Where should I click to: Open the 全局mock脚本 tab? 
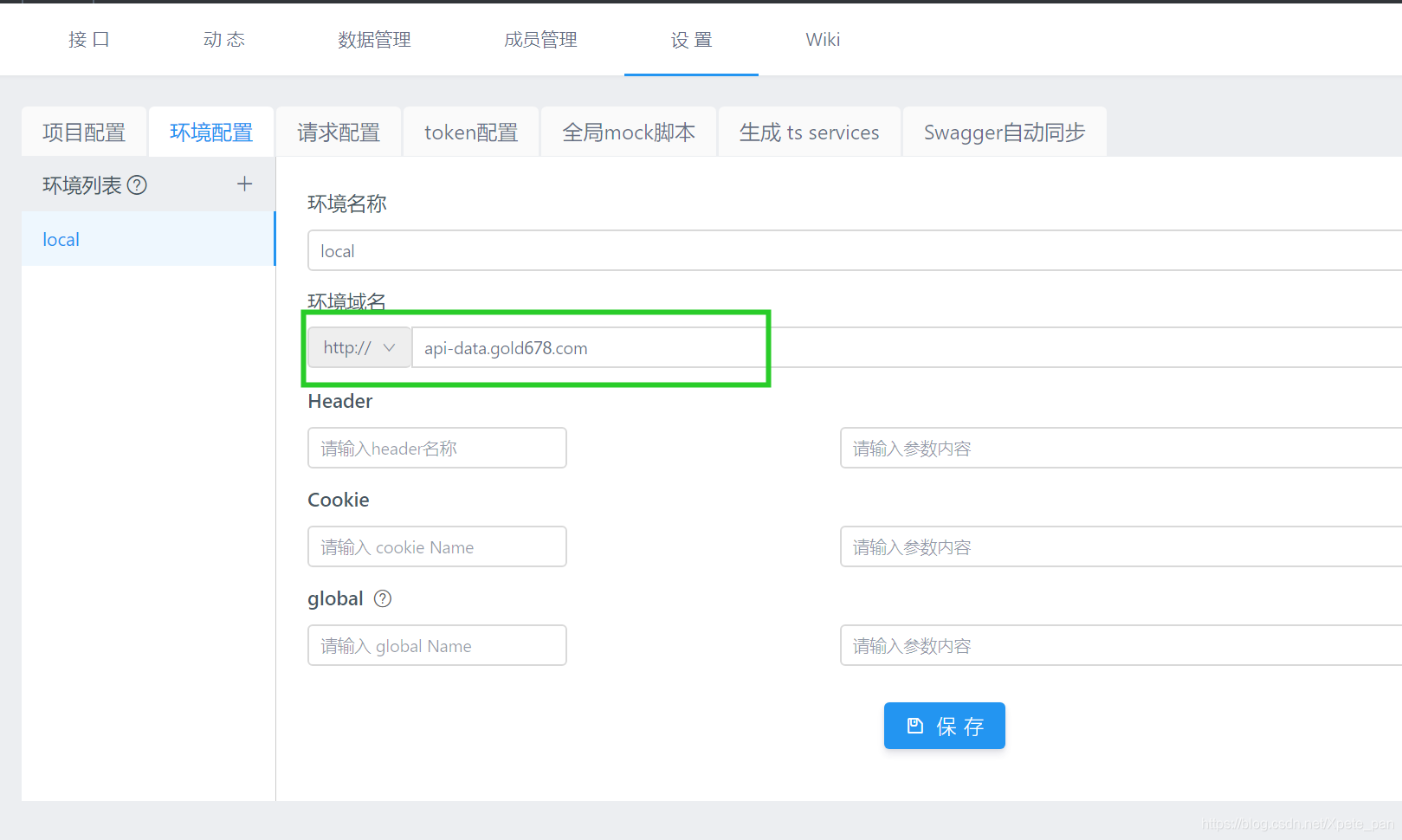(x=629, y=132)
